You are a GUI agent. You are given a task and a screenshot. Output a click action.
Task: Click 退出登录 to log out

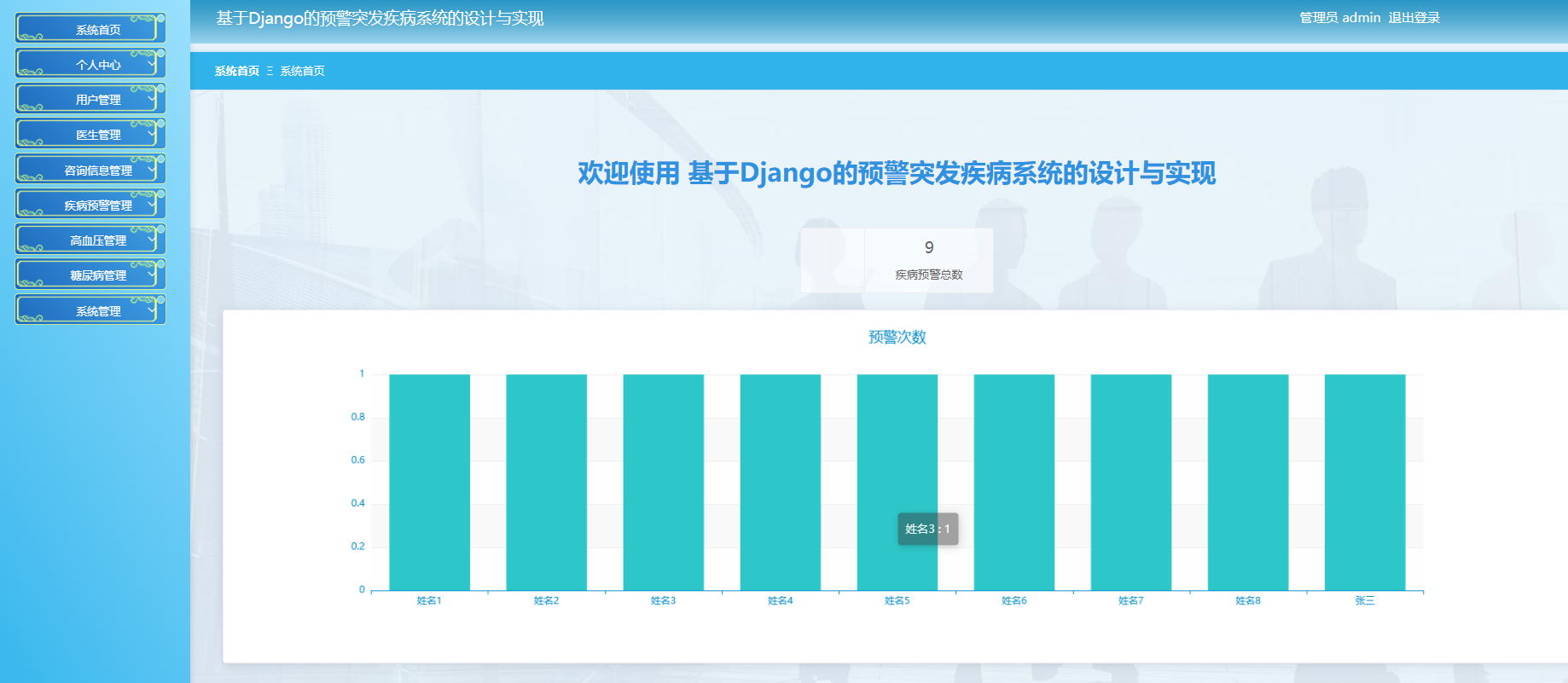click(1414, 17)
